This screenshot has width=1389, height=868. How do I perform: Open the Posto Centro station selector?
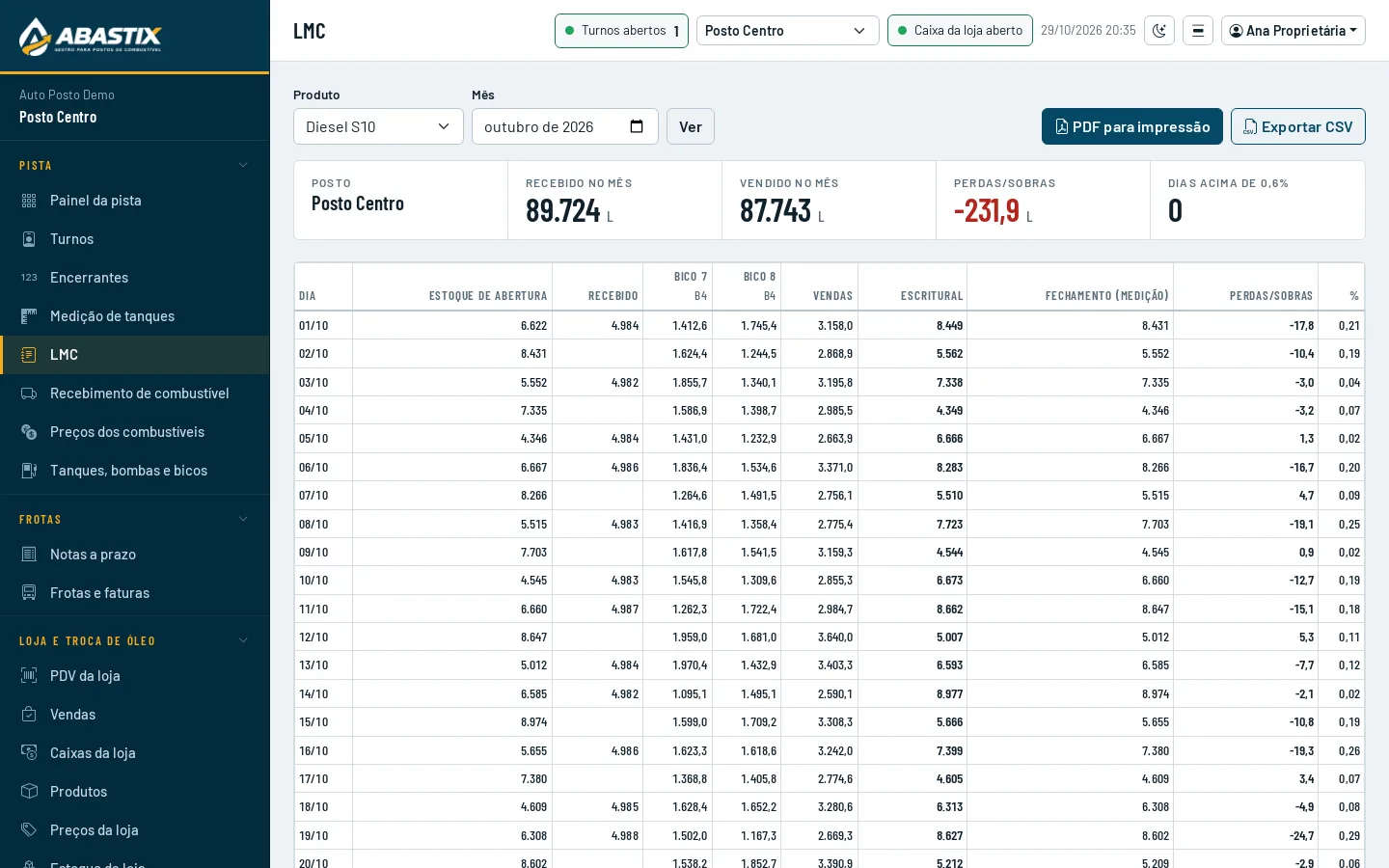(x=787, y=31)
